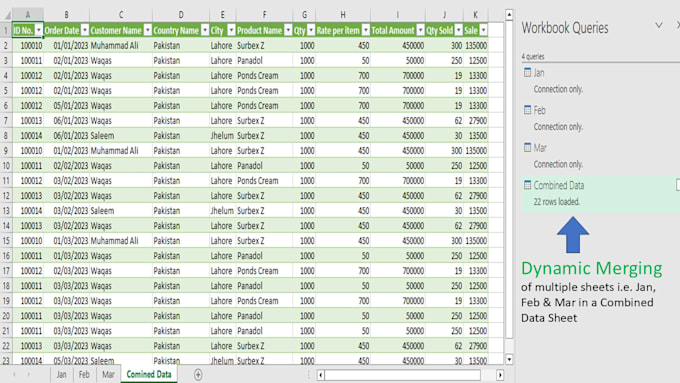Open the Total Amount filter dropdown
The height and width of the screenshot is (383, 680).
(x=420, y=30)
